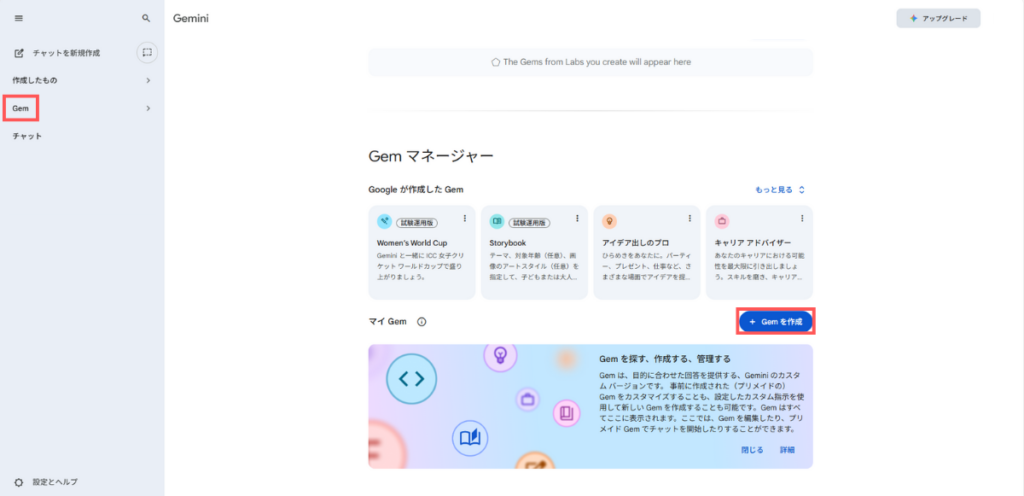
Task: Open three-dot menu on キャリア アドバイザー card
Action: coord(801,219)
